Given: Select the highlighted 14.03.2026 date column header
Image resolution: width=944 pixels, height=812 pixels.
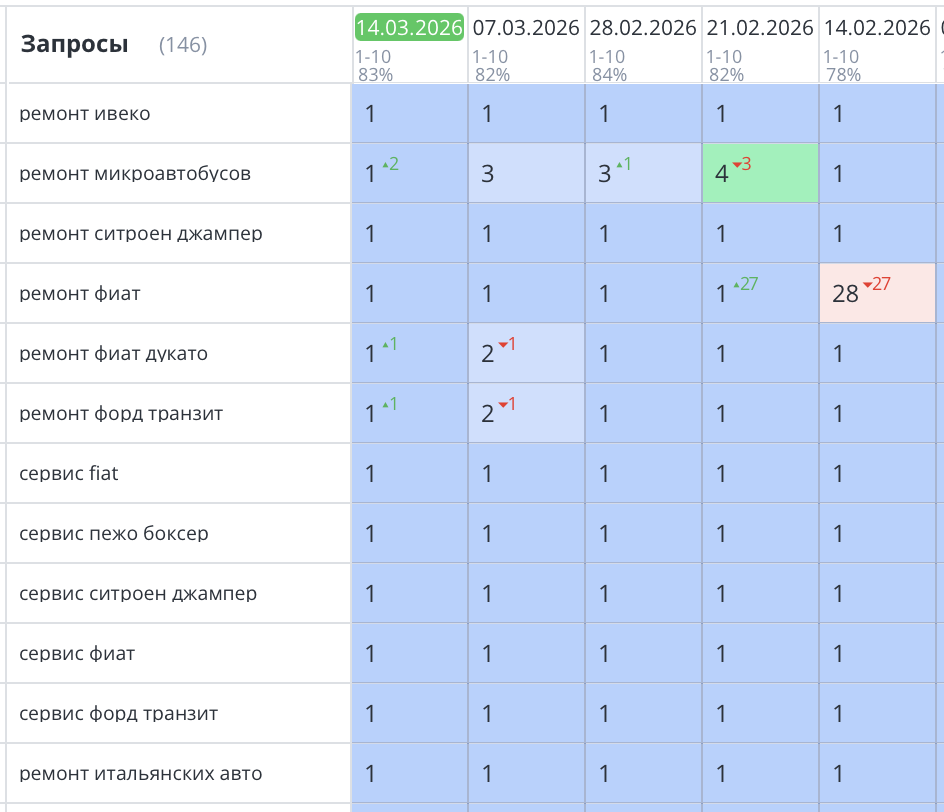Looking at the screenshot, I should (x=409, y=28).
